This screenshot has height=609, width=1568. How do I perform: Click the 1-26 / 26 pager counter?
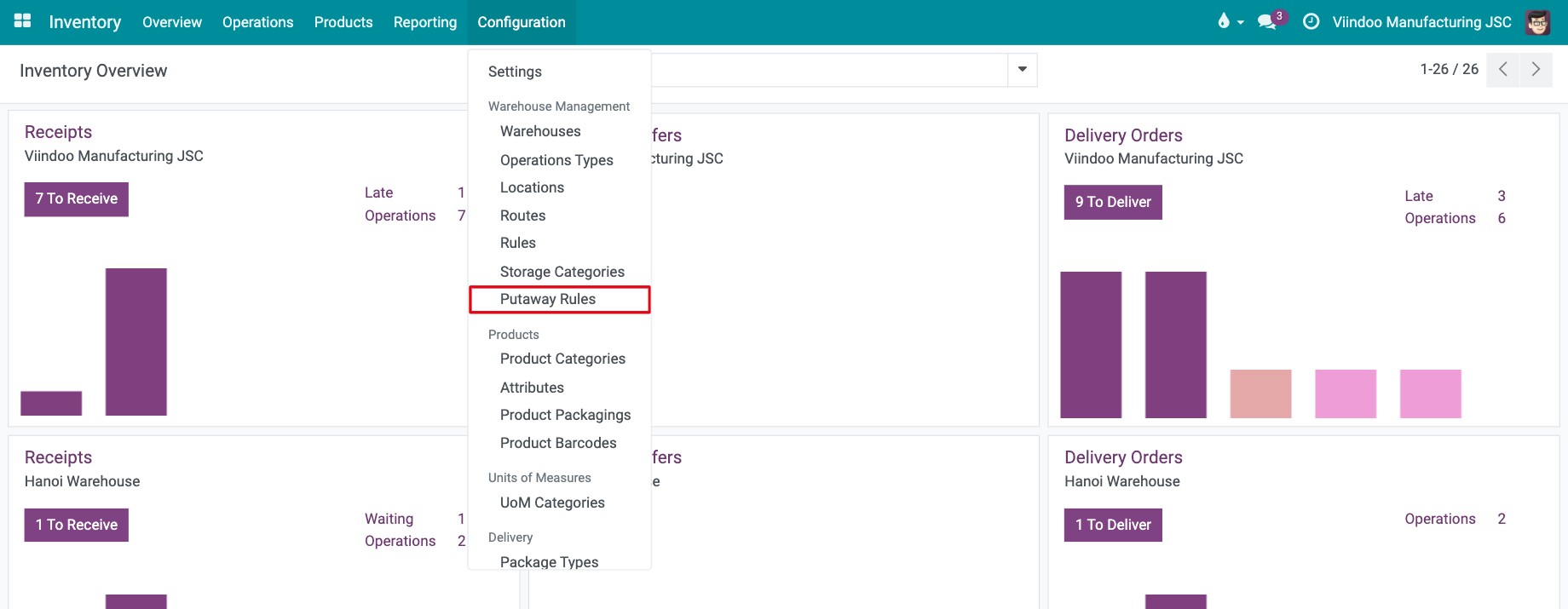click(x=1449, y=69)
